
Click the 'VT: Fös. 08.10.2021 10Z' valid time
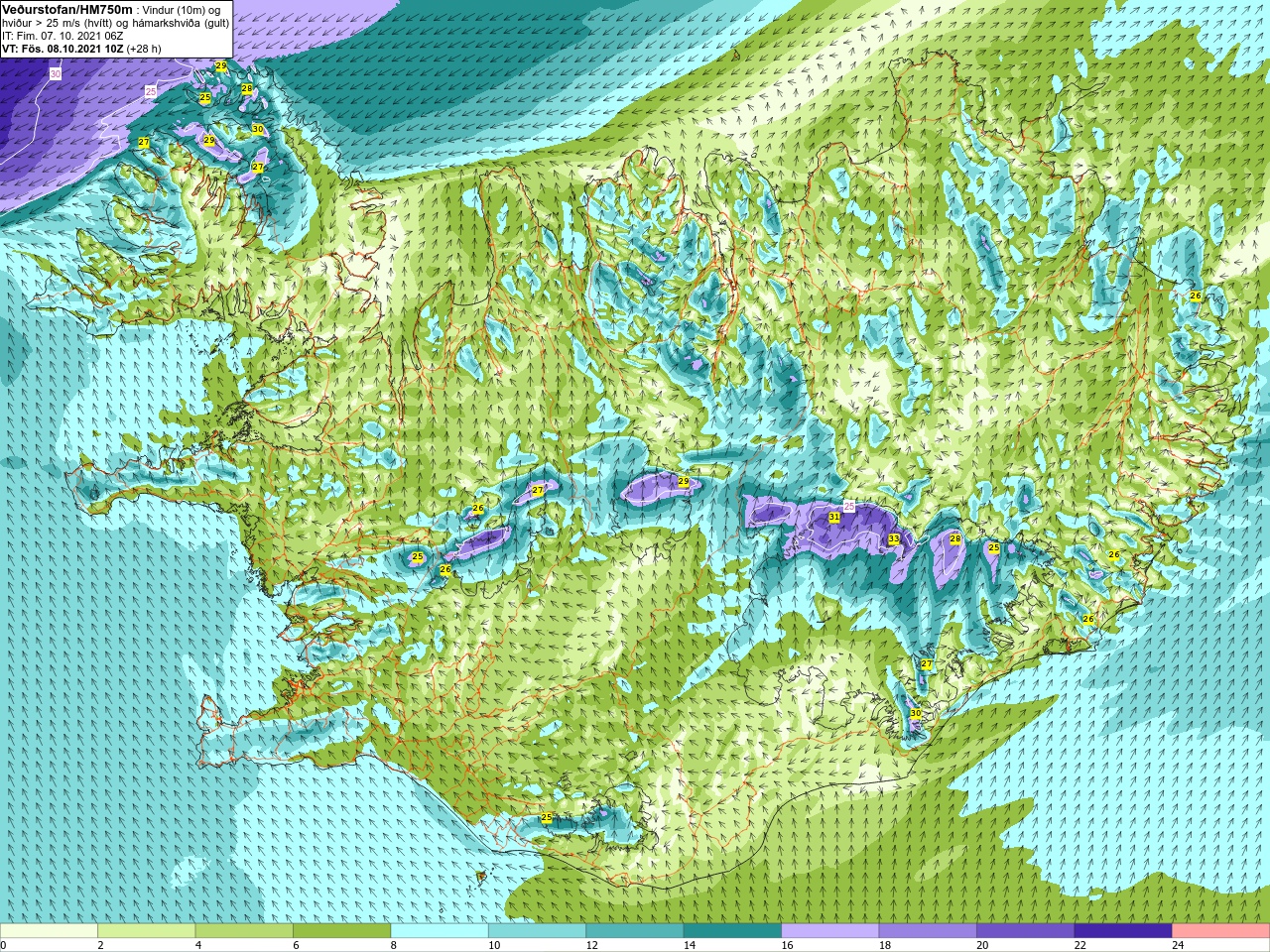click(x=63, y=49)
